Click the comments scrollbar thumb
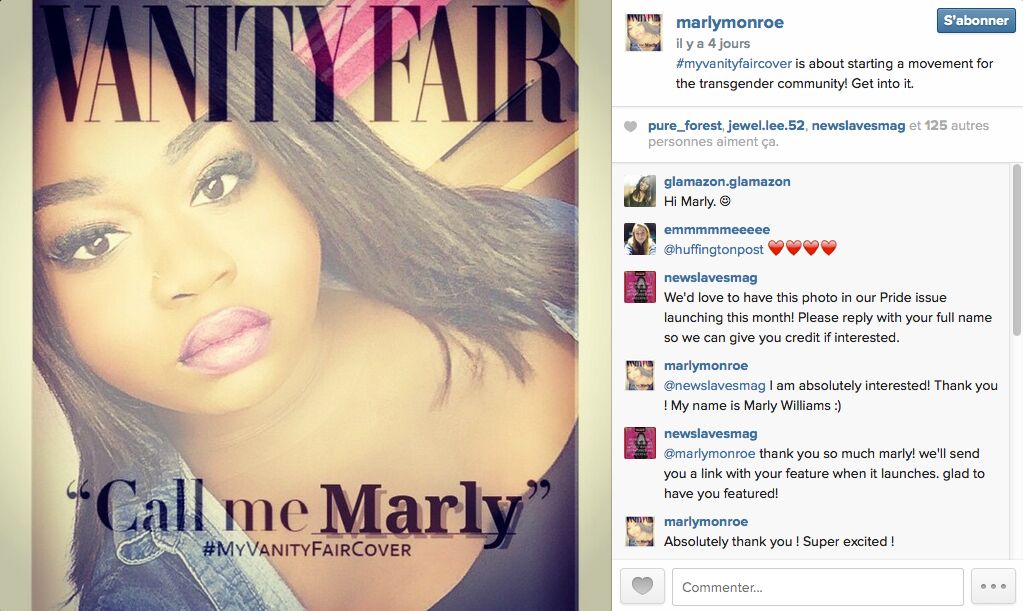The width and height of the screenshot is (1023, 611). (x=1016, y=252)
